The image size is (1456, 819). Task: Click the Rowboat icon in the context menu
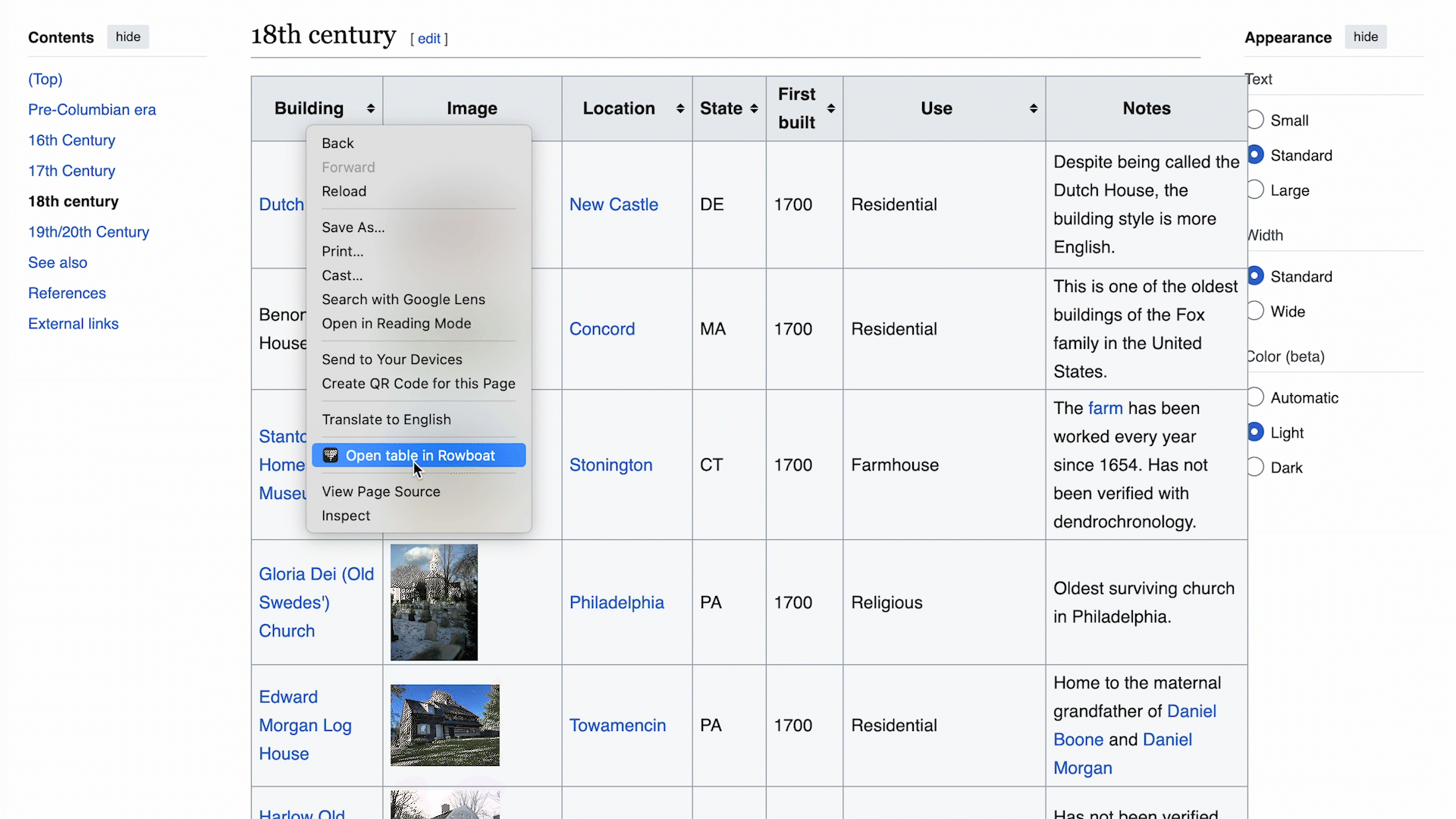[x=331, y=455]
